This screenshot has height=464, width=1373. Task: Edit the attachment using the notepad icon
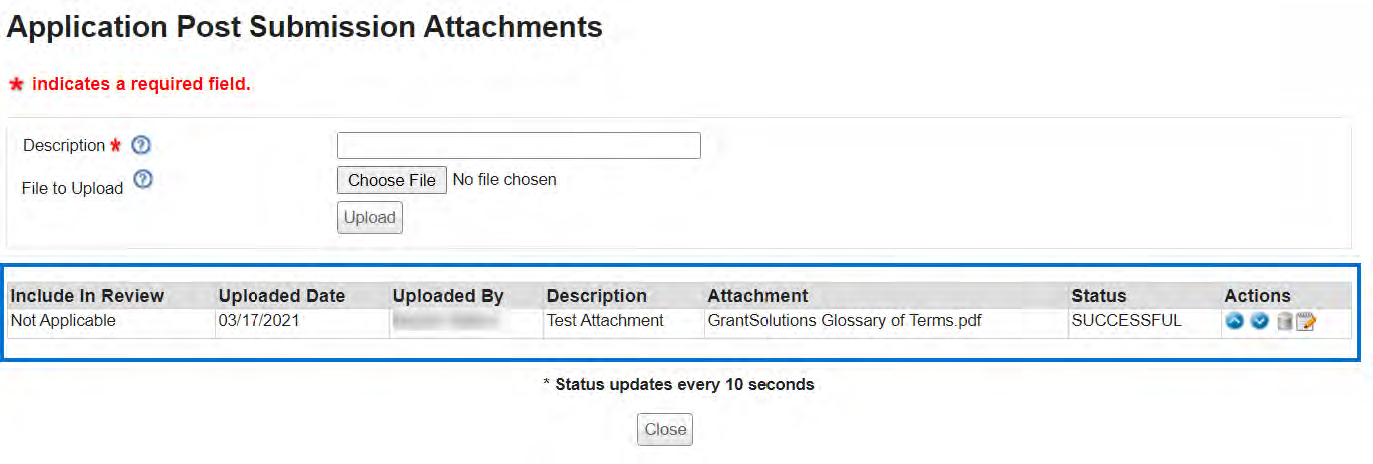1306,322
